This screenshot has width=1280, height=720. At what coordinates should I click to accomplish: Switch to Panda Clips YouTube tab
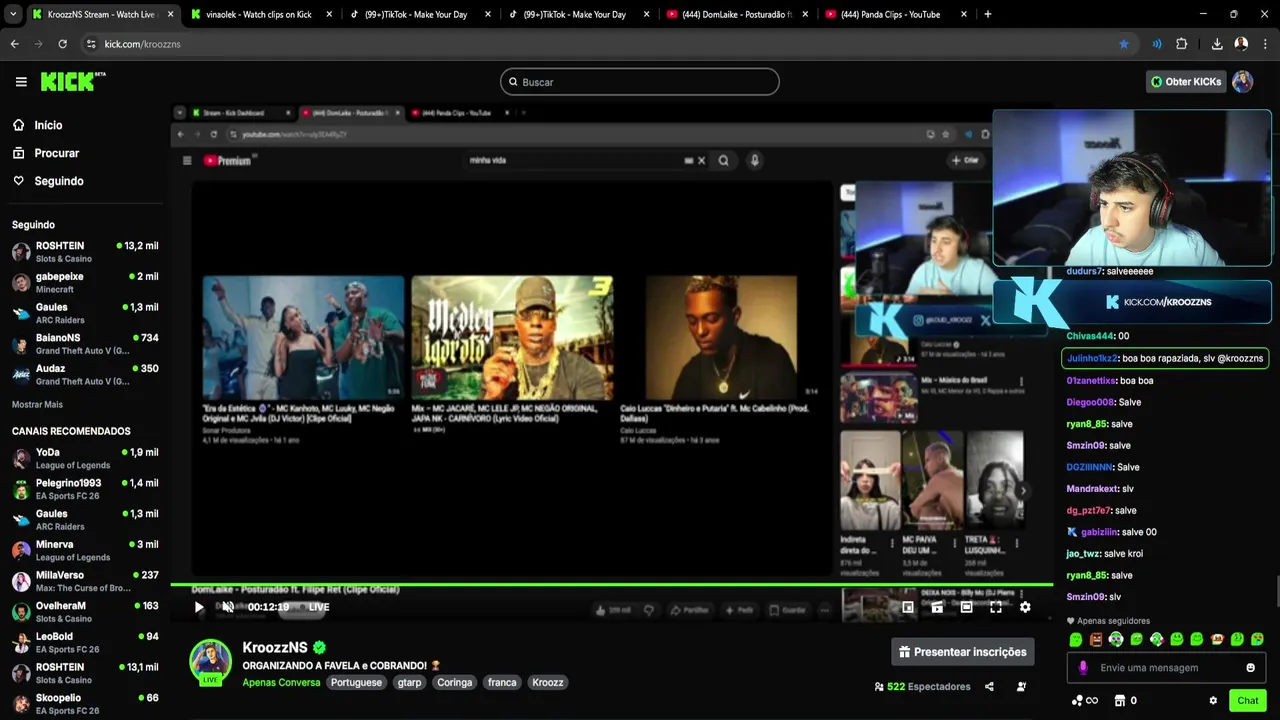[x=896, y=15]
